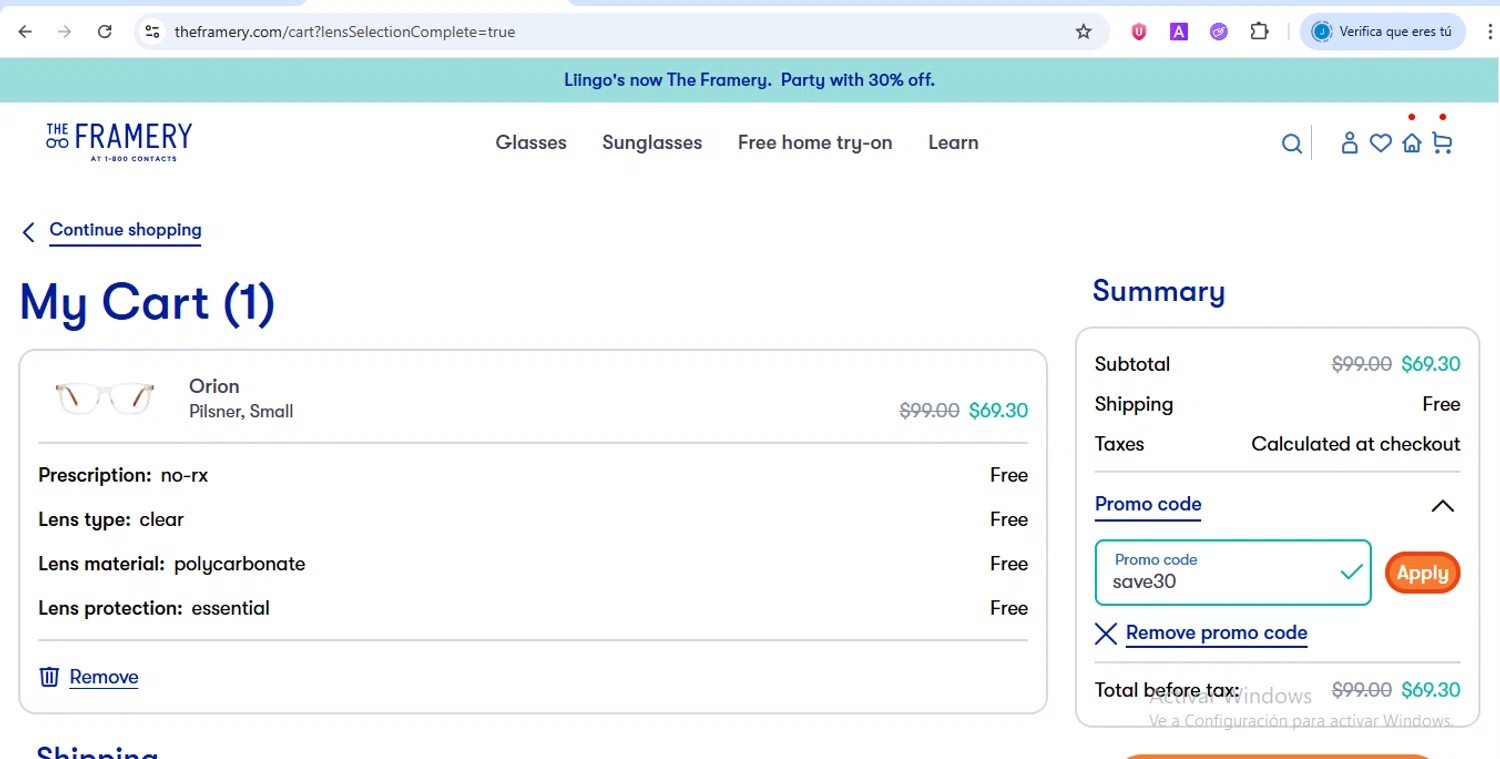Open the purple A extension icon
The height and width of the screenshot is (759, 1500).
click(1179, 32)
